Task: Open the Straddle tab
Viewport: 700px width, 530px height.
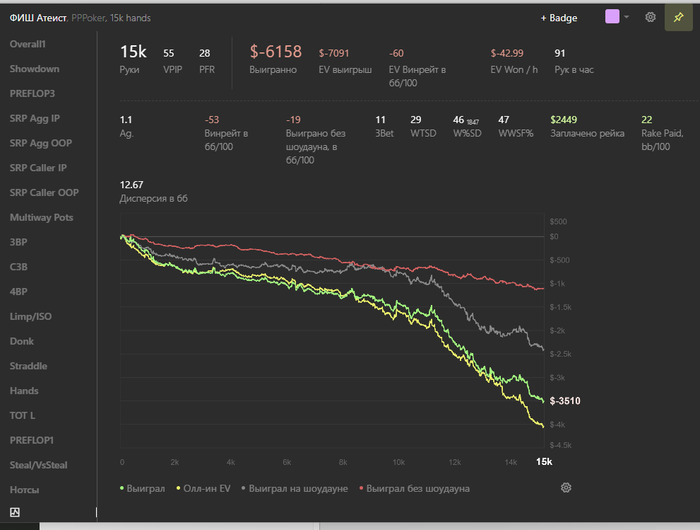Action: (28, 366)
